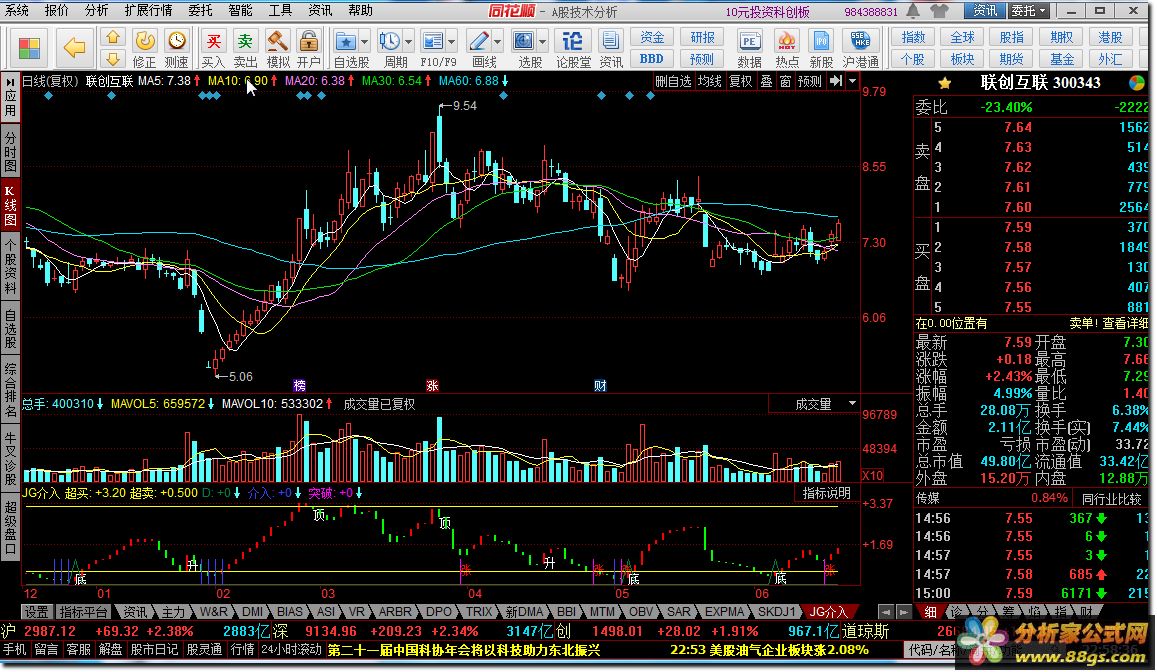Viewport: 1157px width, 672px height.
Task: Open the 热点 hot topics icon
Action: click(x=787, y=49)
